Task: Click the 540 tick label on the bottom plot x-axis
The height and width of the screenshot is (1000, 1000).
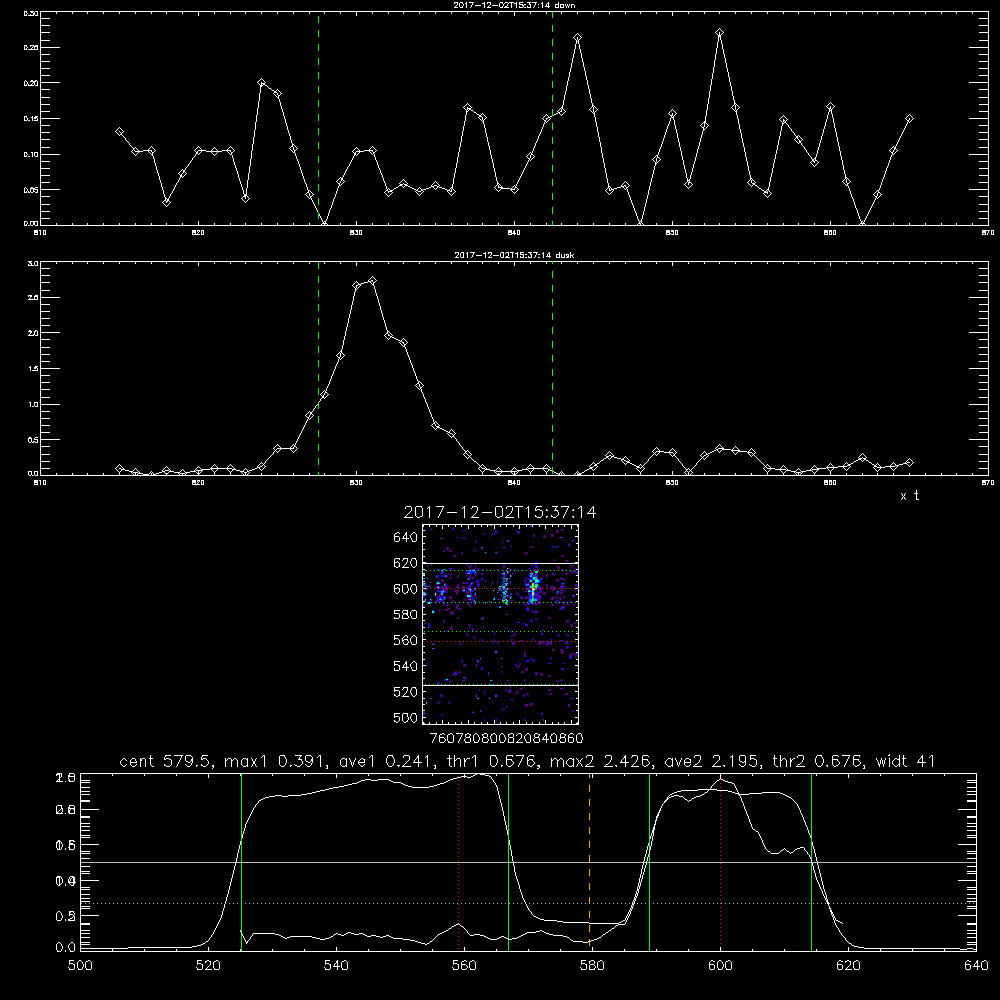Action: tap(336, 966)
